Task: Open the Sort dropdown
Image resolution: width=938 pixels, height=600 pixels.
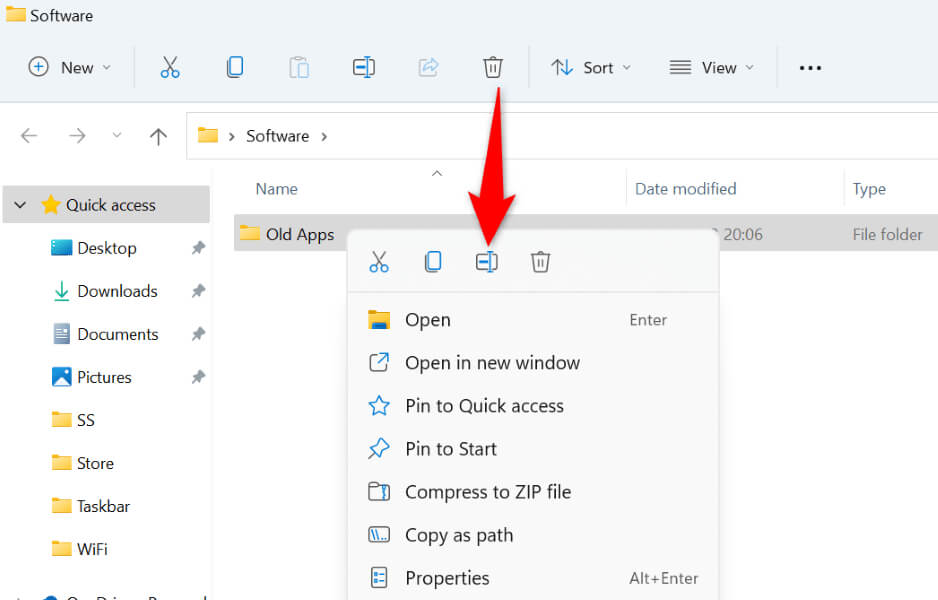Action: [591, 67]
